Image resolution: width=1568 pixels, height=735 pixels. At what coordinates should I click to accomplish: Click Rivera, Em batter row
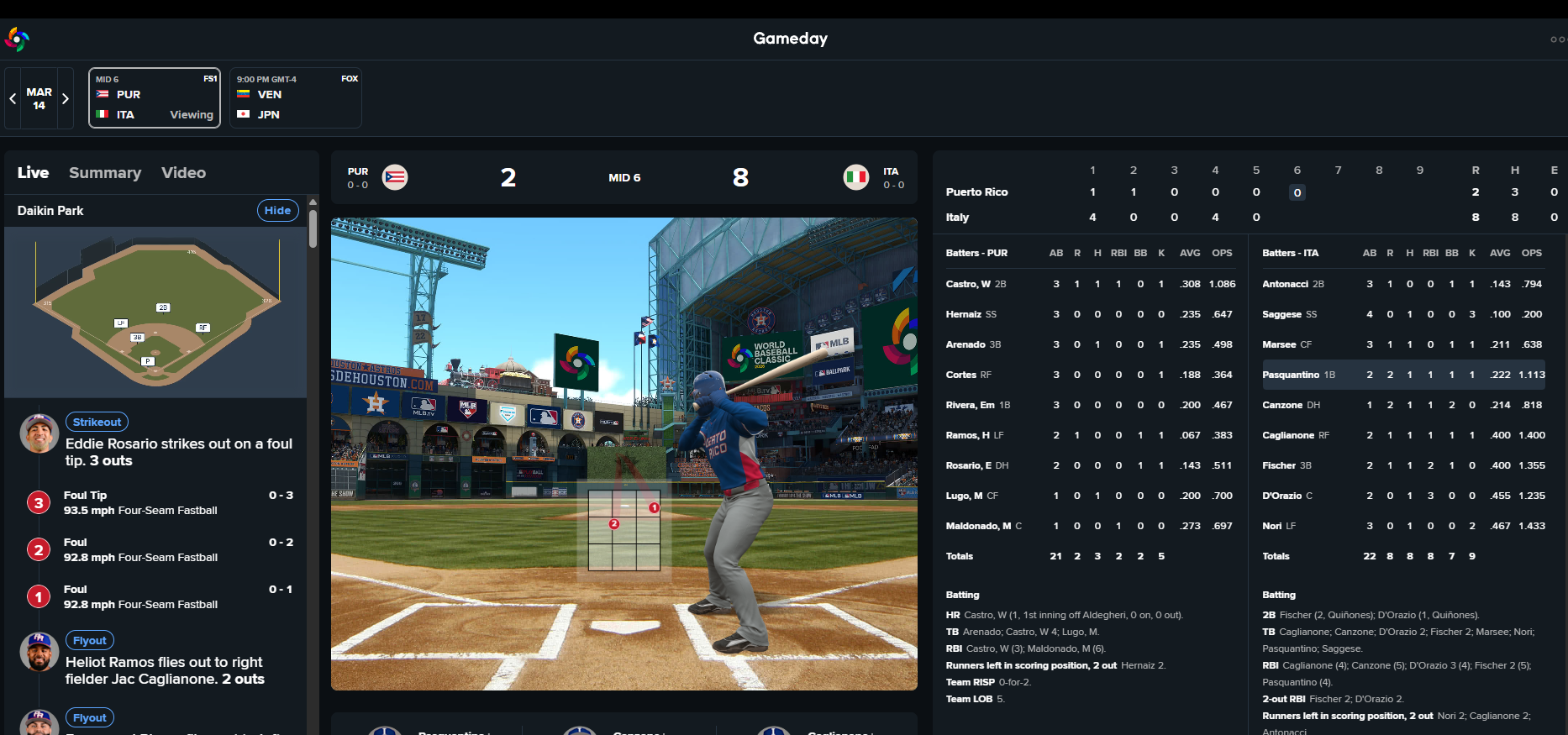(1091, 405)
